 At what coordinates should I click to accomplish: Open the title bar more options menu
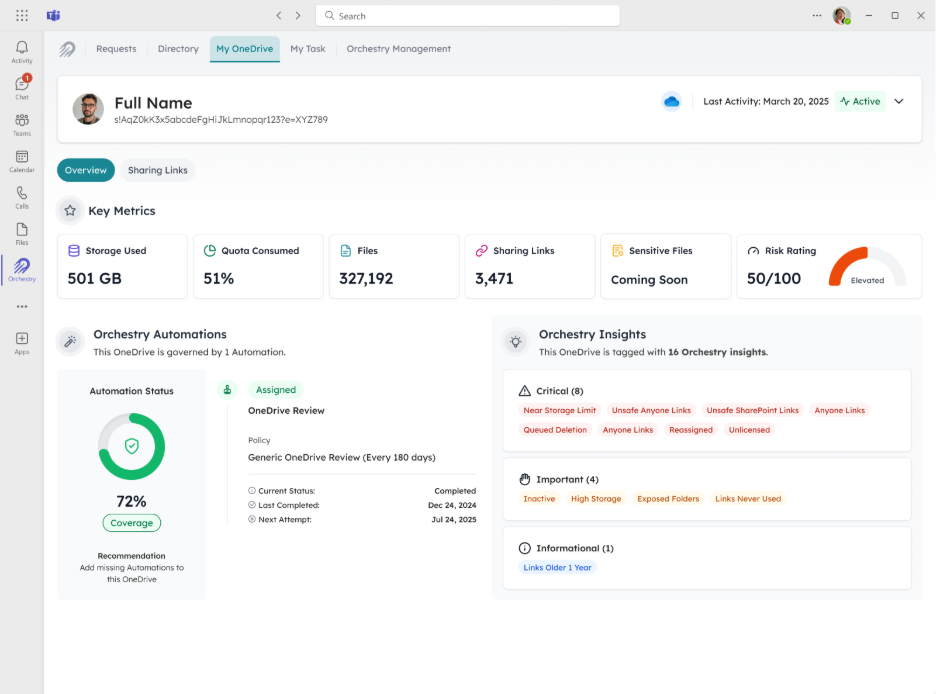[817, 16]
